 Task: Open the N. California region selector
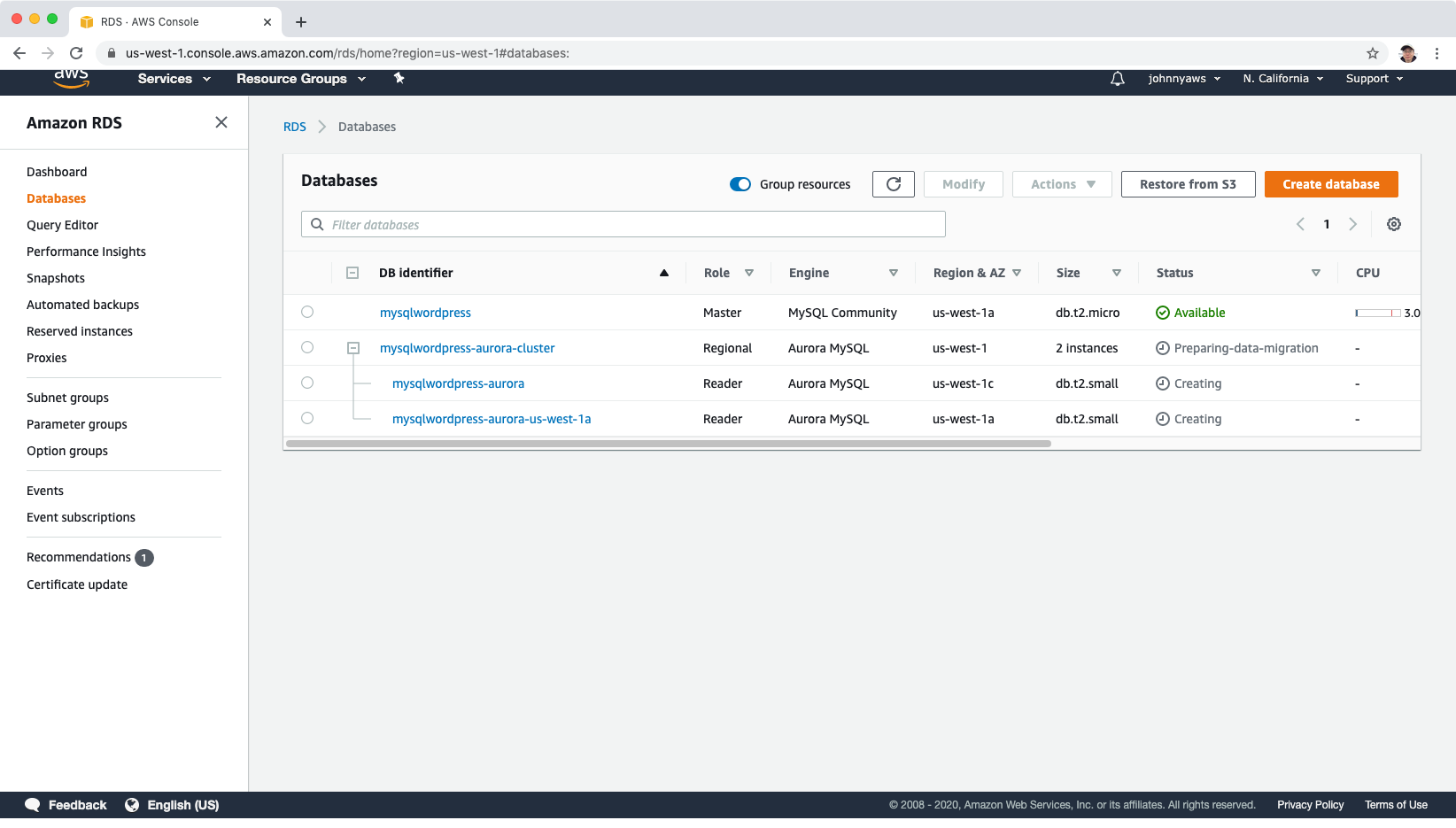[x=1283, y=79]
